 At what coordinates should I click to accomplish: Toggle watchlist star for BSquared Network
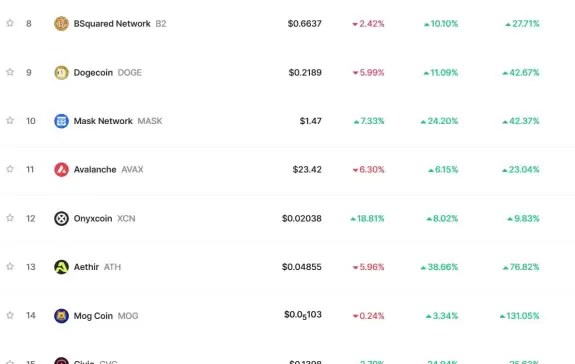(x=10, y=23)
